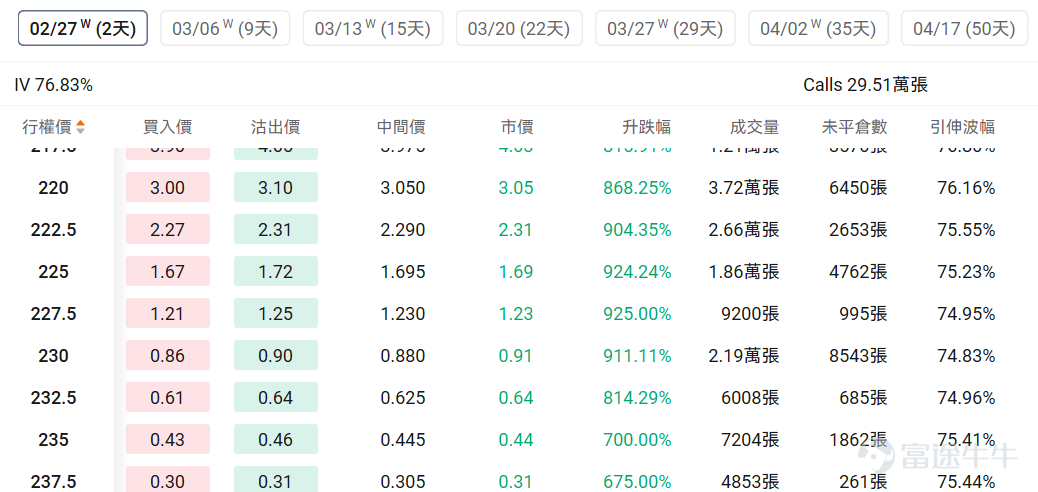Viewport: 1038px width, 492px height.
Task: Choose the 03/20 (22天) expiry tab
Action: click(x=519, y=28)
